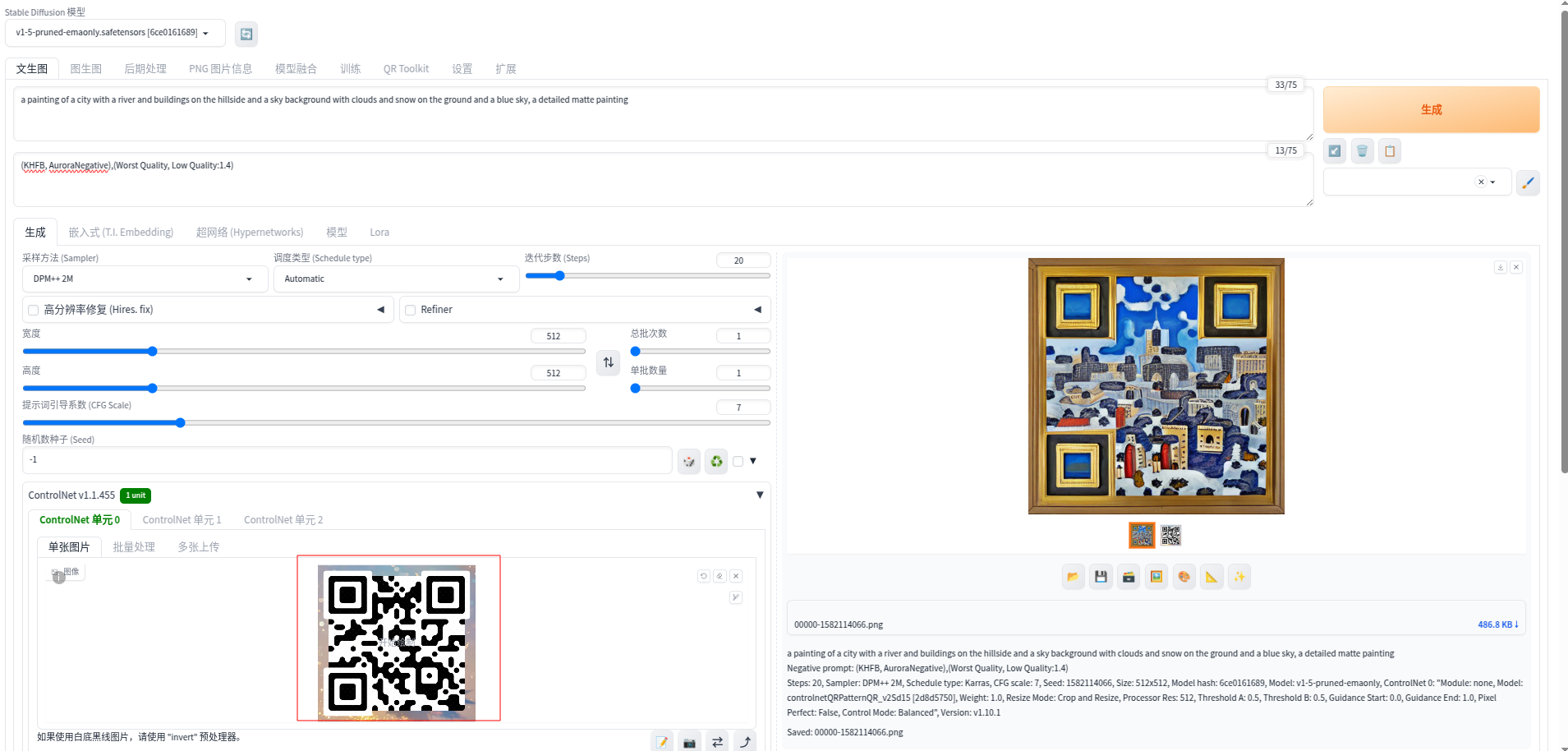Enable the Refiner checkbox
The width and height of the screenshot is (1568, 751).
(x=411, y=310)
